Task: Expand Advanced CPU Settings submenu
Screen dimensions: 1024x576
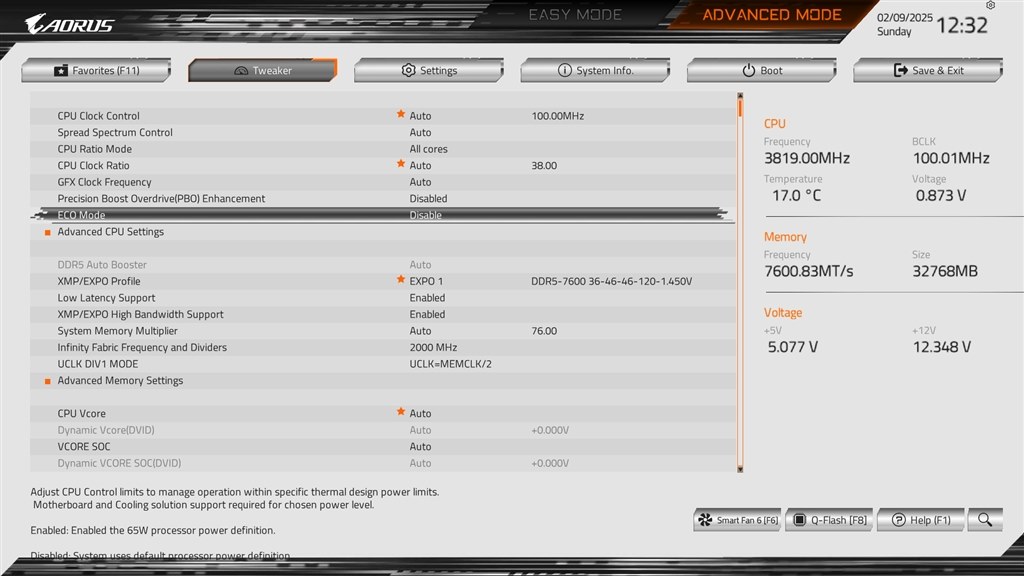Action: [110, 232]
